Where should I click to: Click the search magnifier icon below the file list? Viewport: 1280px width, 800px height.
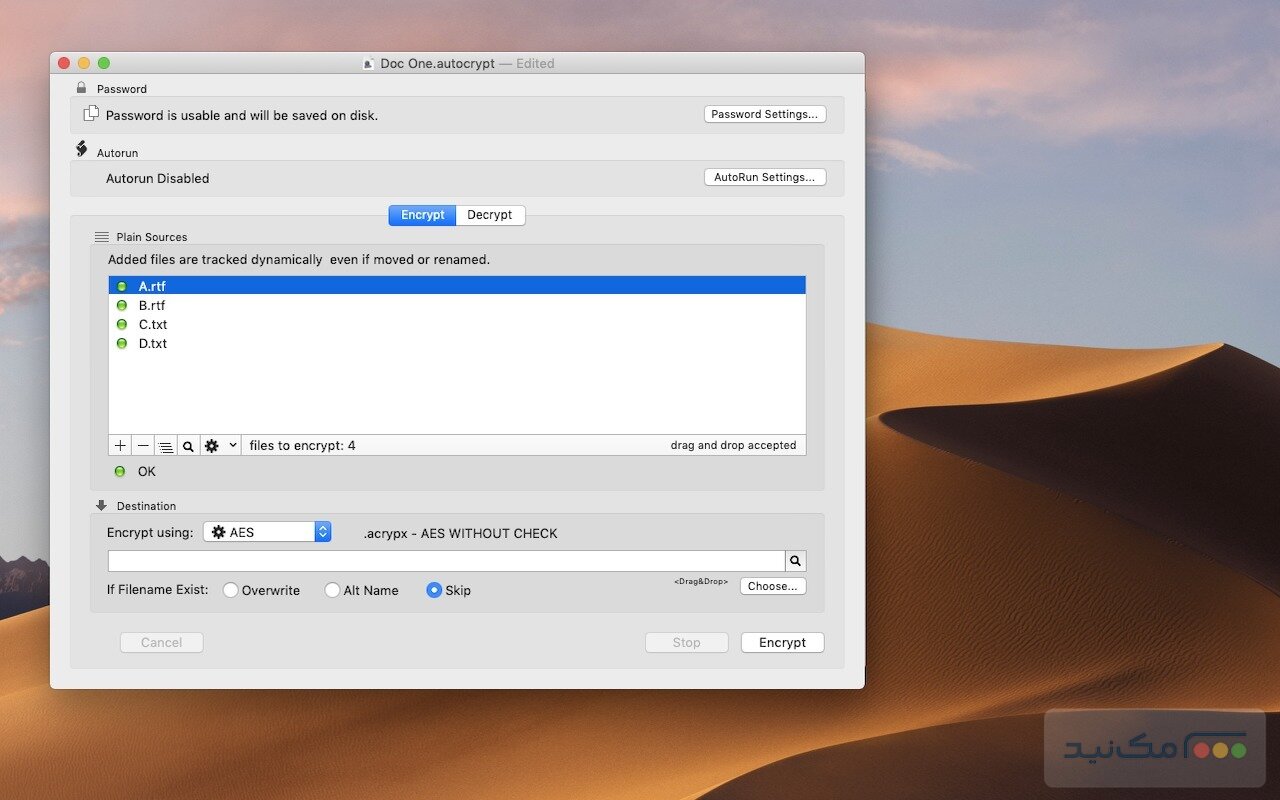point(188,445)
